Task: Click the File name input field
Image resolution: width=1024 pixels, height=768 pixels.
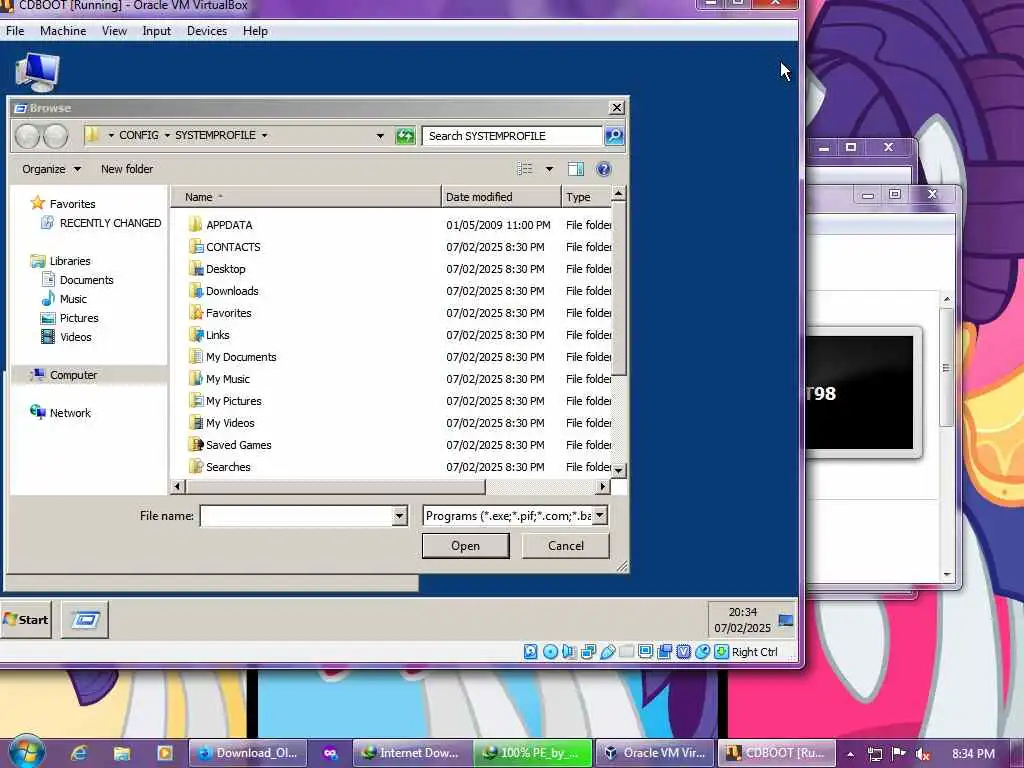Action: (296, 516)
